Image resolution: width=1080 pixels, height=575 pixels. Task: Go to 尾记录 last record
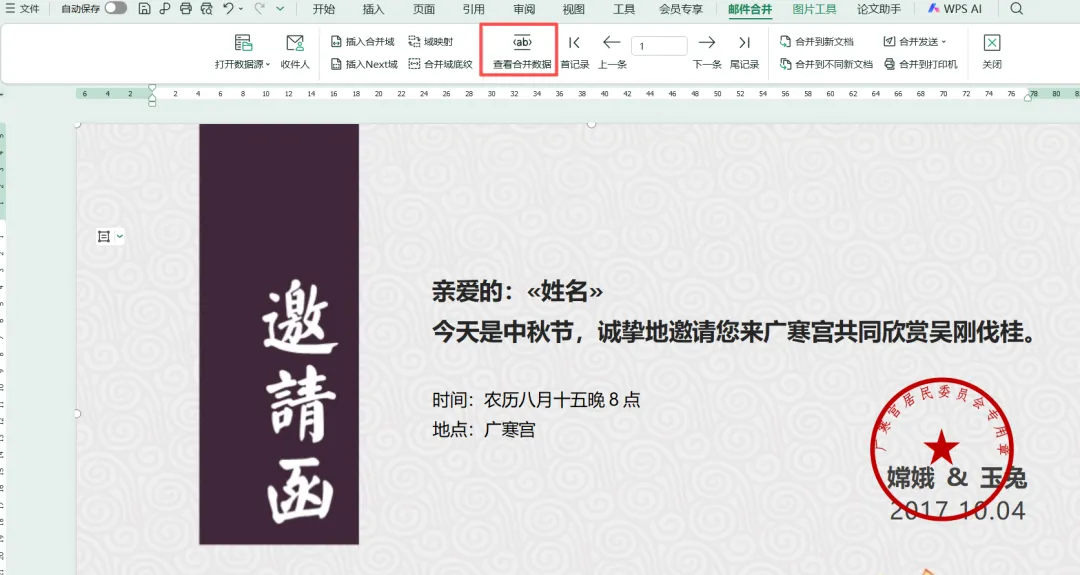pos(745,52)
